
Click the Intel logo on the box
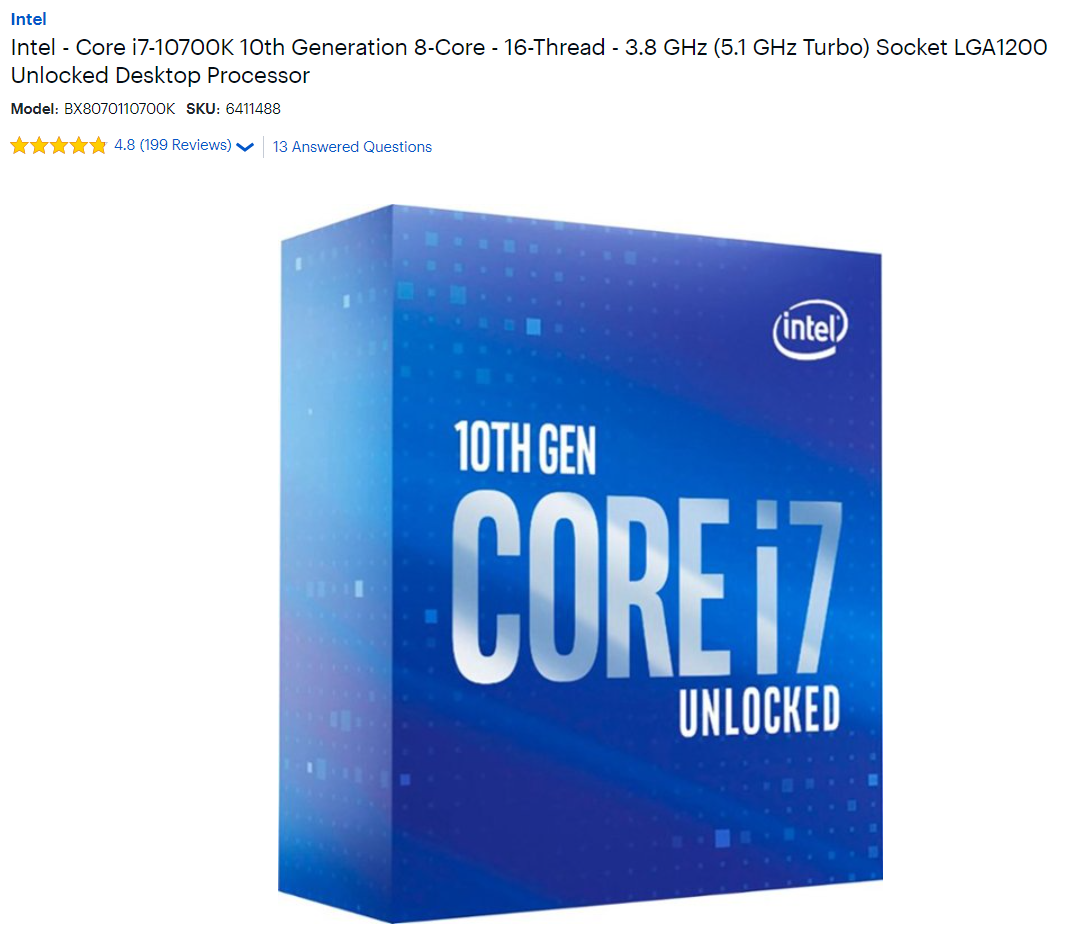click(x=810, y=330)
